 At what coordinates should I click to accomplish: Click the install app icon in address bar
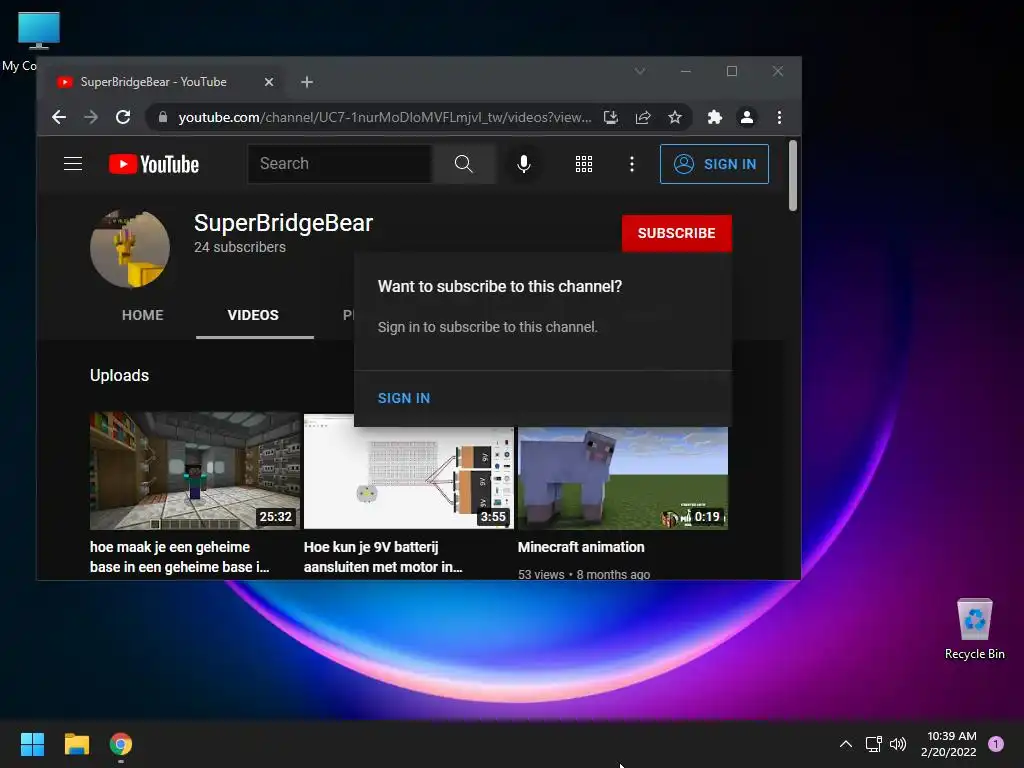pos(611,118)
